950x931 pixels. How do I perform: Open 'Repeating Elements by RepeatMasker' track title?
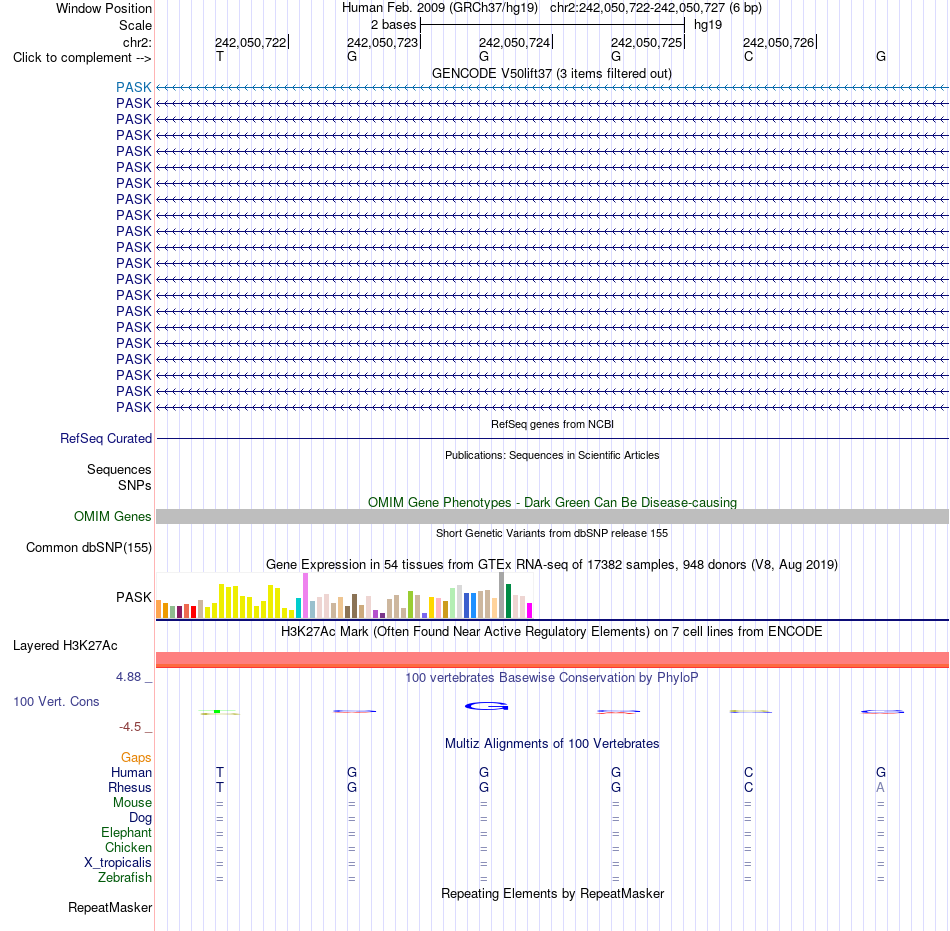pyautogui.click(x=552, y=893)
